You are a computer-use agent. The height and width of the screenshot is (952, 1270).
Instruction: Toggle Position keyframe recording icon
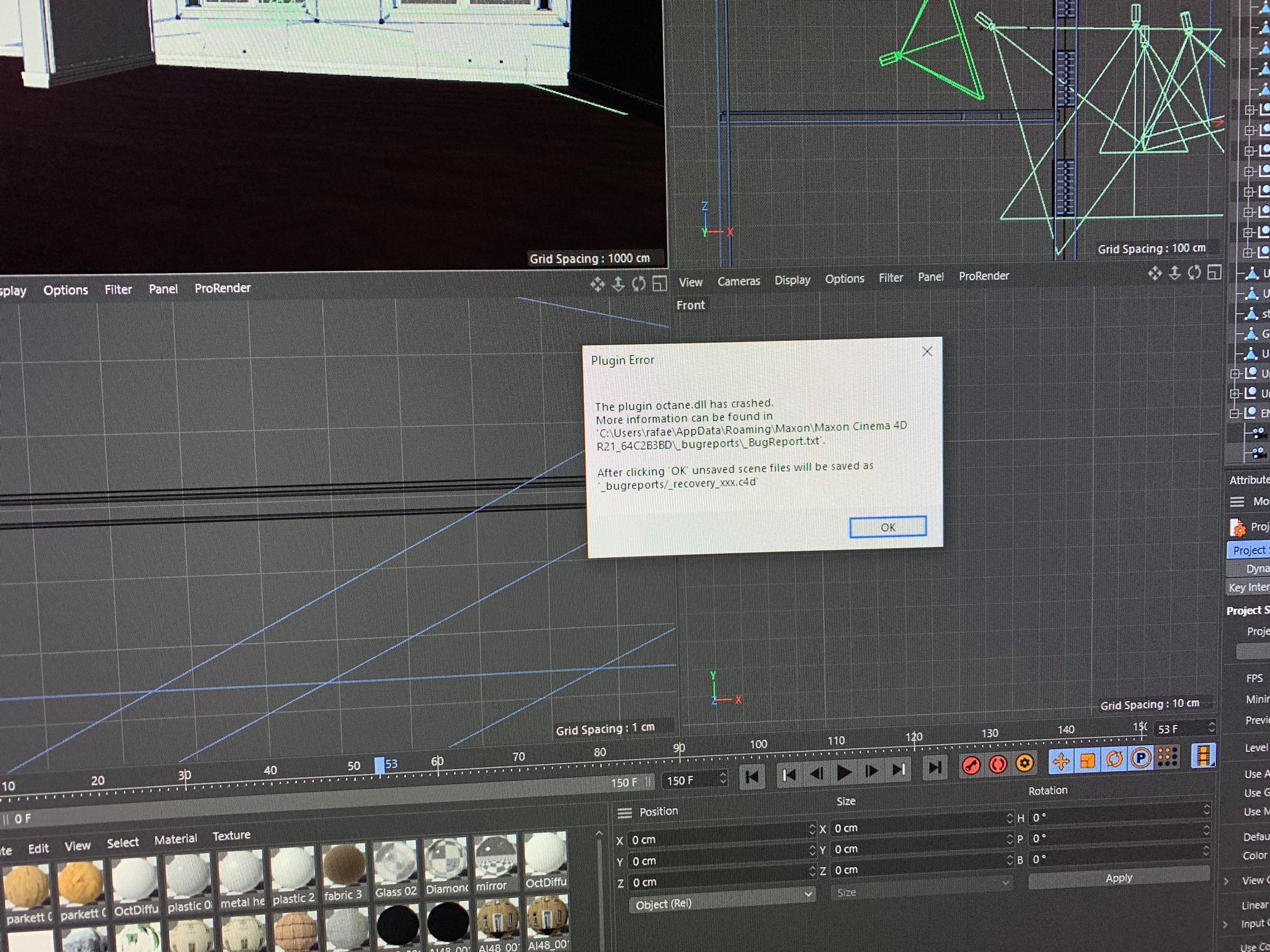(x=1061, y=761)
